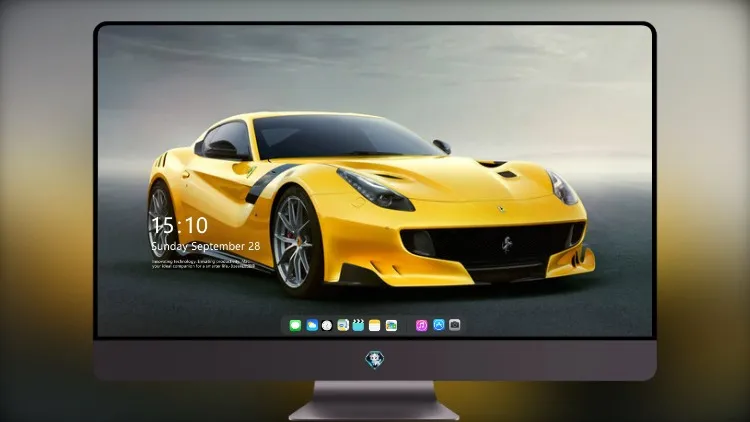Click the date 'Sunday September 28'
This screenshot has height=422, width=750.
(206, 246)
